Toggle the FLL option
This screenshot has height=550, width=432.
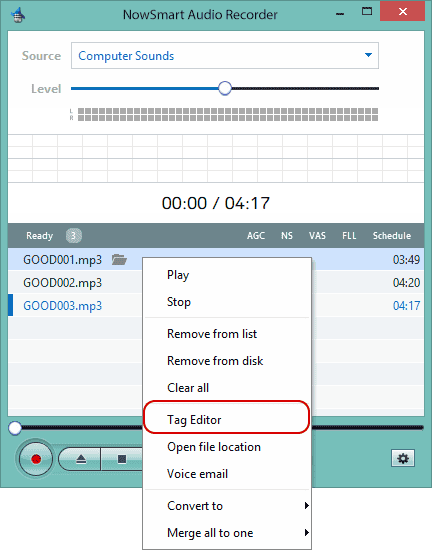(349, 236)
